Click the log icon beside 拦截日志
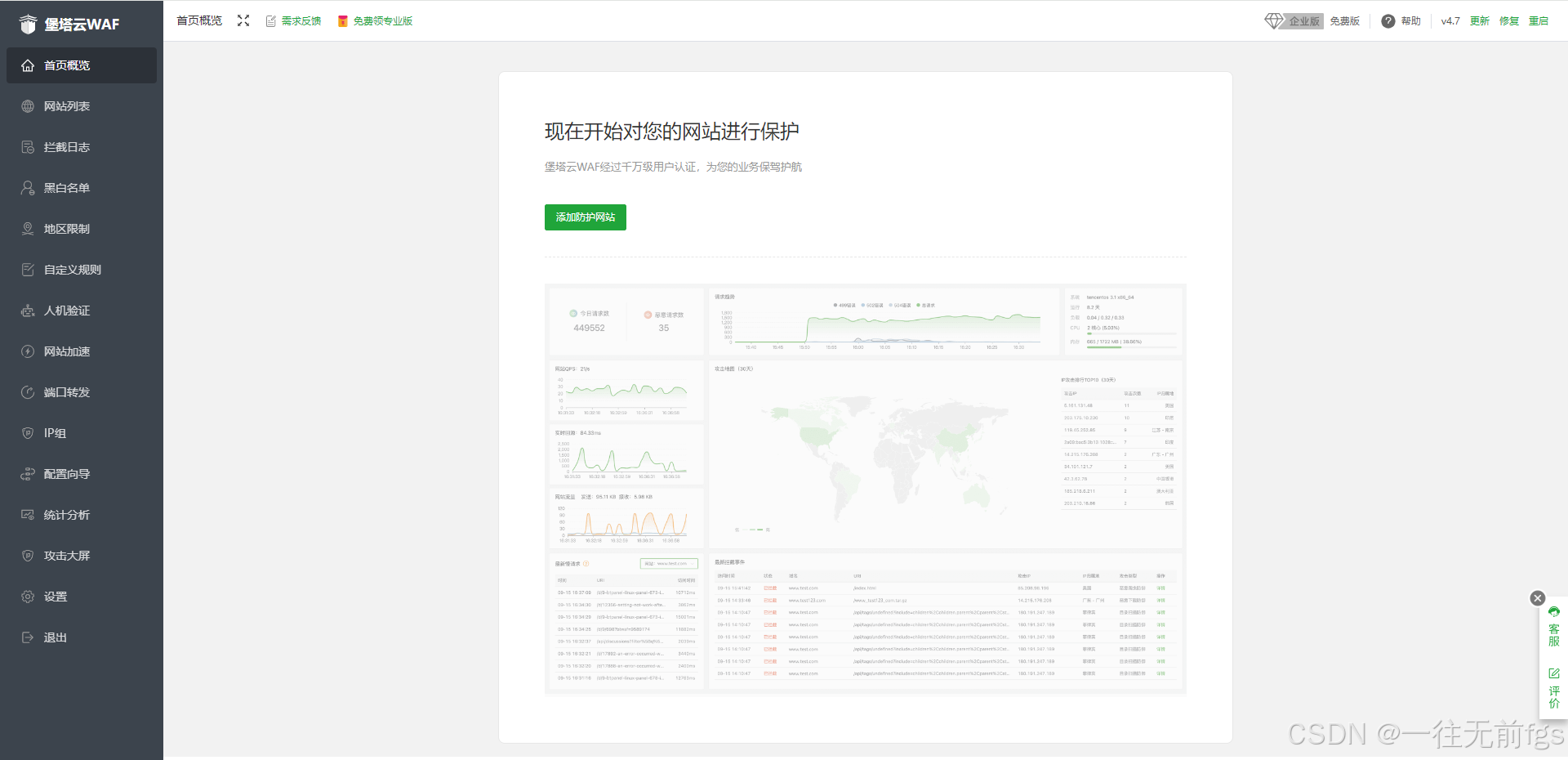 (28, 147)
